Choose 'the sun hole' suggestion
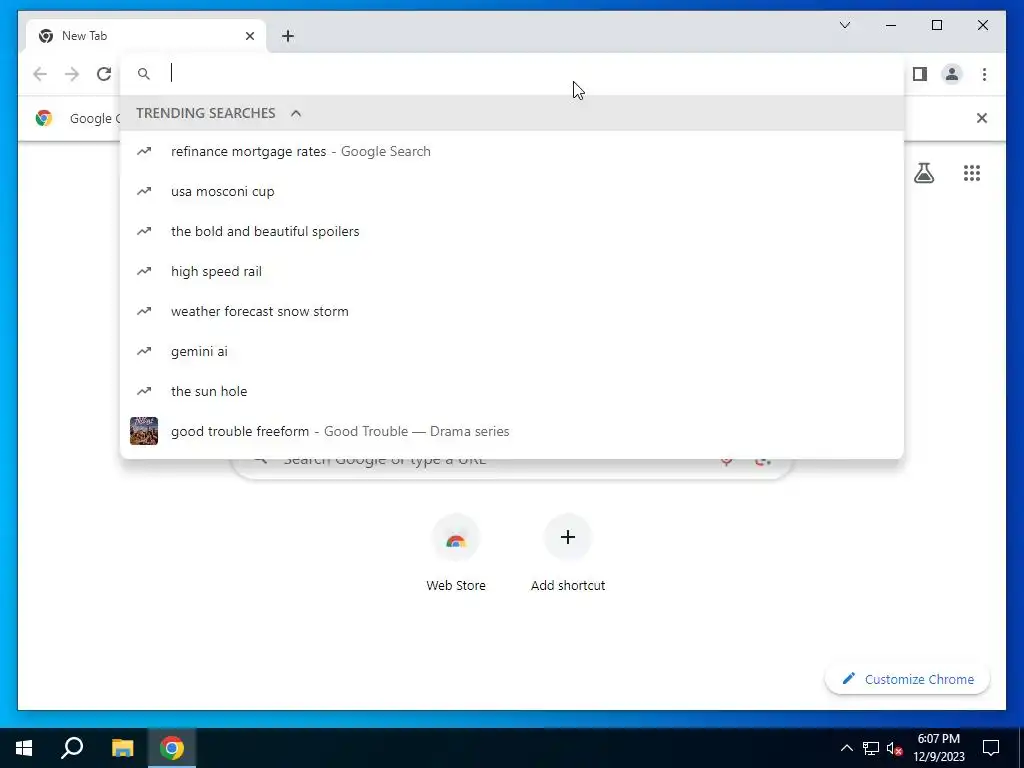This screenshot has width=1024, height=768. pyautogui.click(x=512, y=391)
